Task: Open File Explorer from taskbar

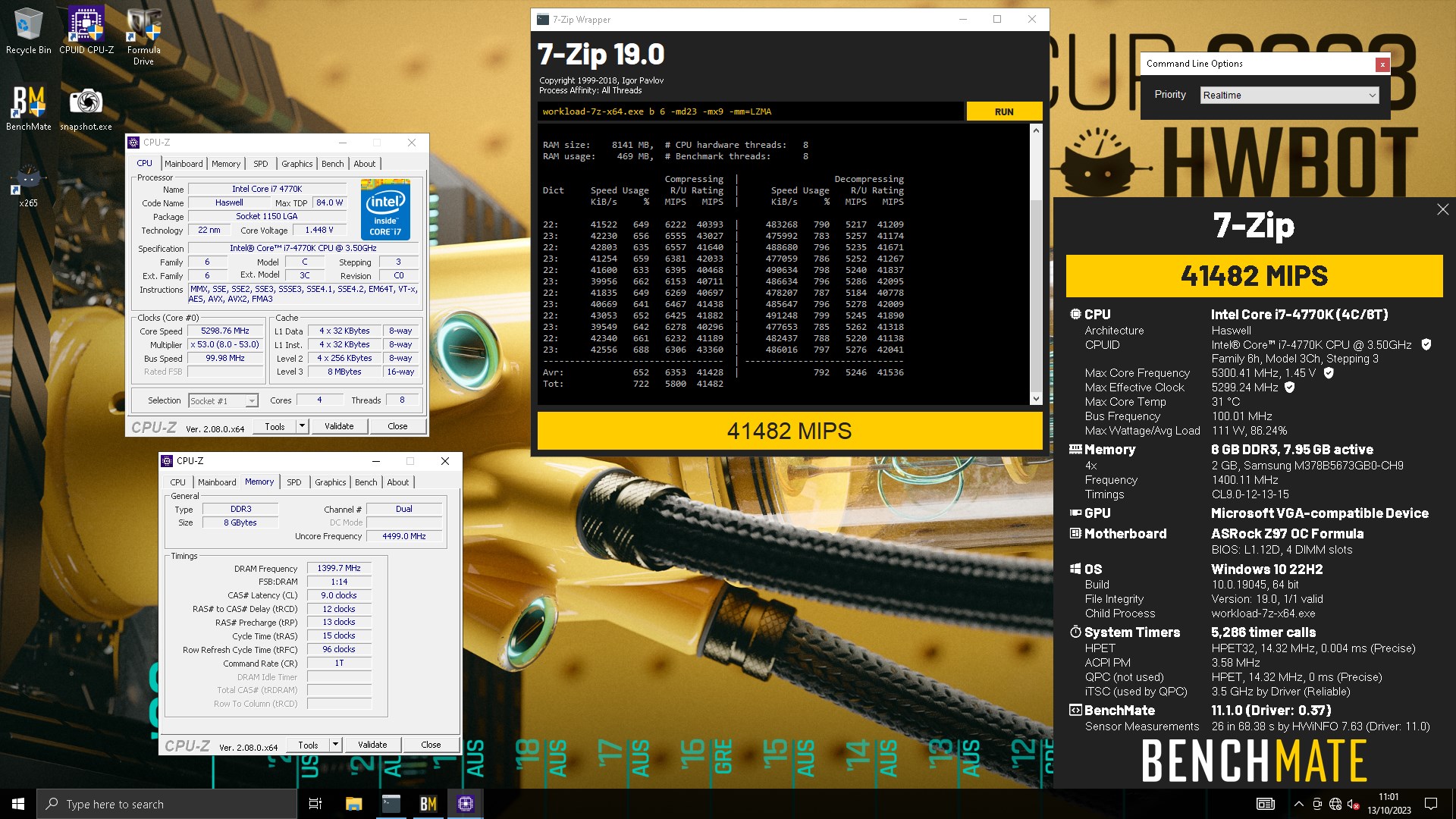Action: (x=353, y=804)
